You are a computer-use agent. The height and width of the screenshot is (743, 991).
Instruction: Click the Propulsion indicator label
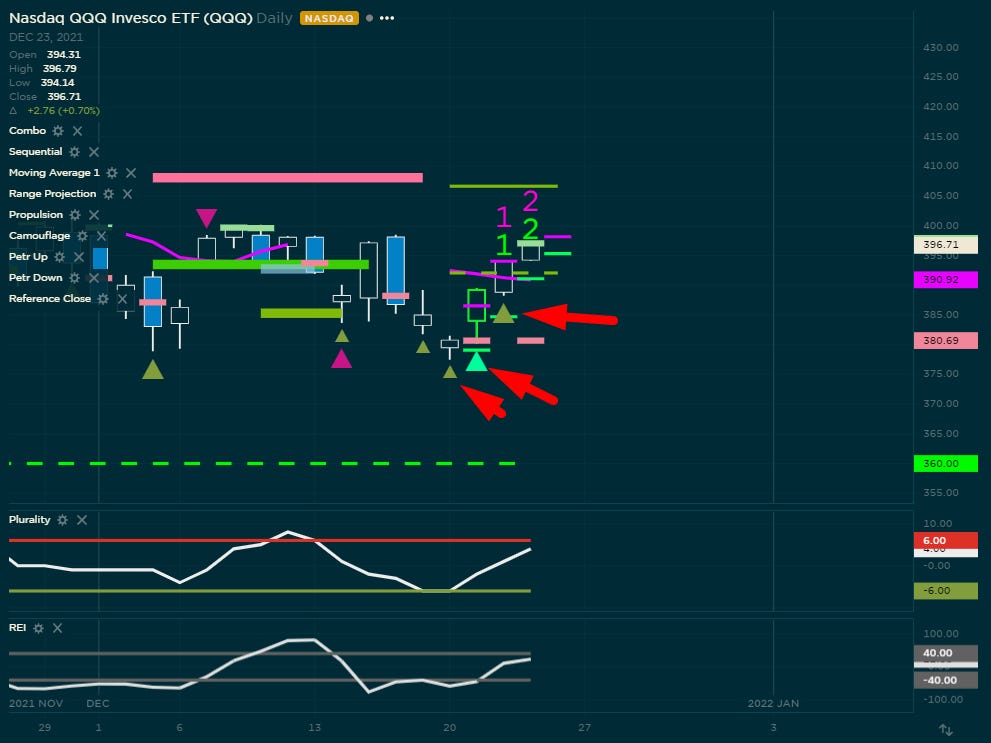coord(36,215)
